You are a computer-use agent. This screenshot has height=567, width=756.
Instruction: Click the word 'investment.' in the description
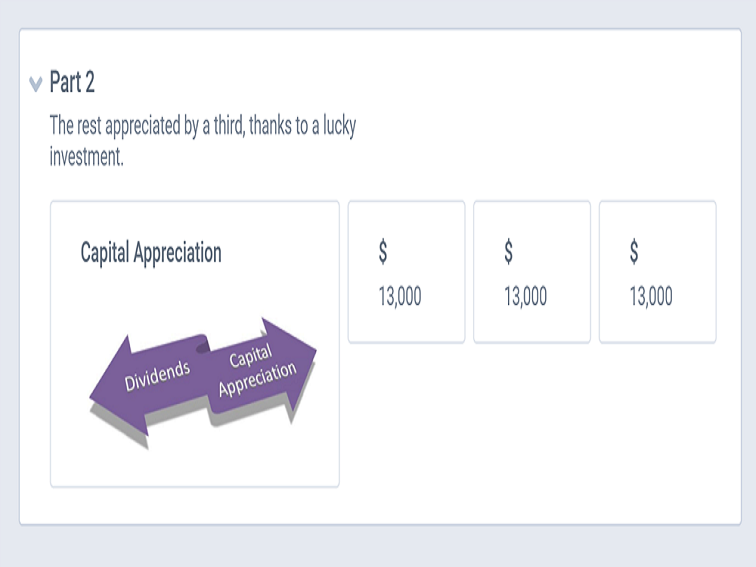point(87,157)
